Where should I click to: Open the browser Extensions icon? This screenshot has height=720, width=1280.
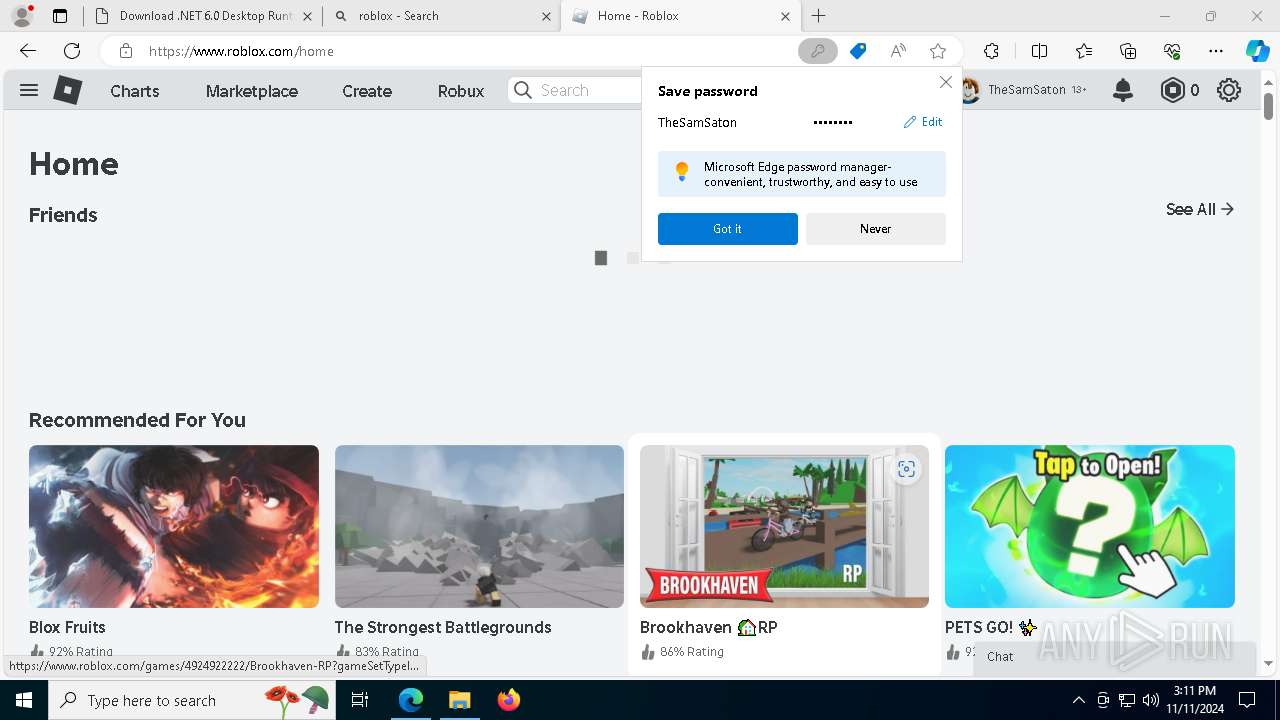[x=991, y=51]
